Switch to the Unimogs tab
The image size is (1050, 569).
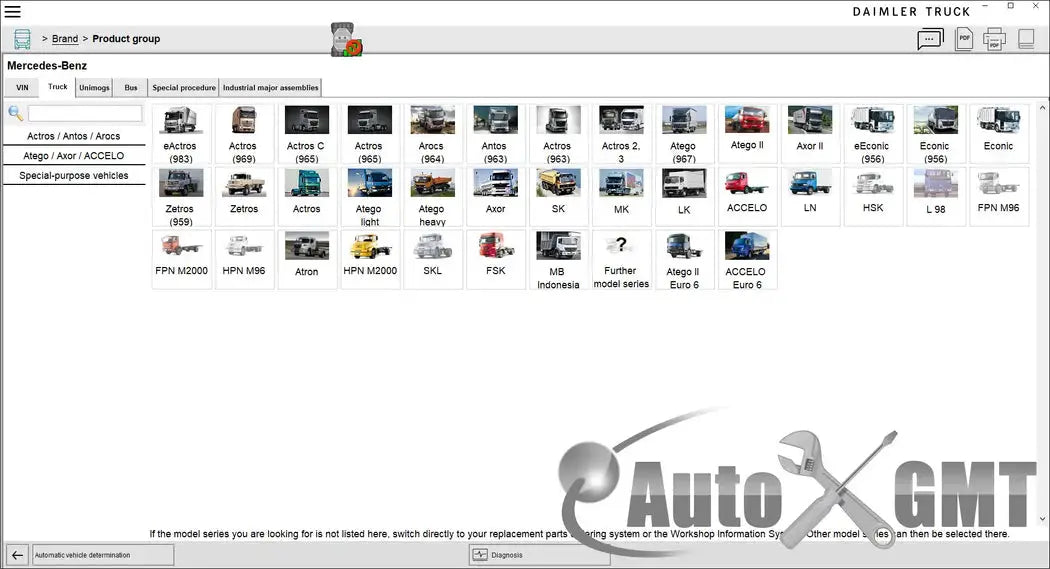point(94,88)
